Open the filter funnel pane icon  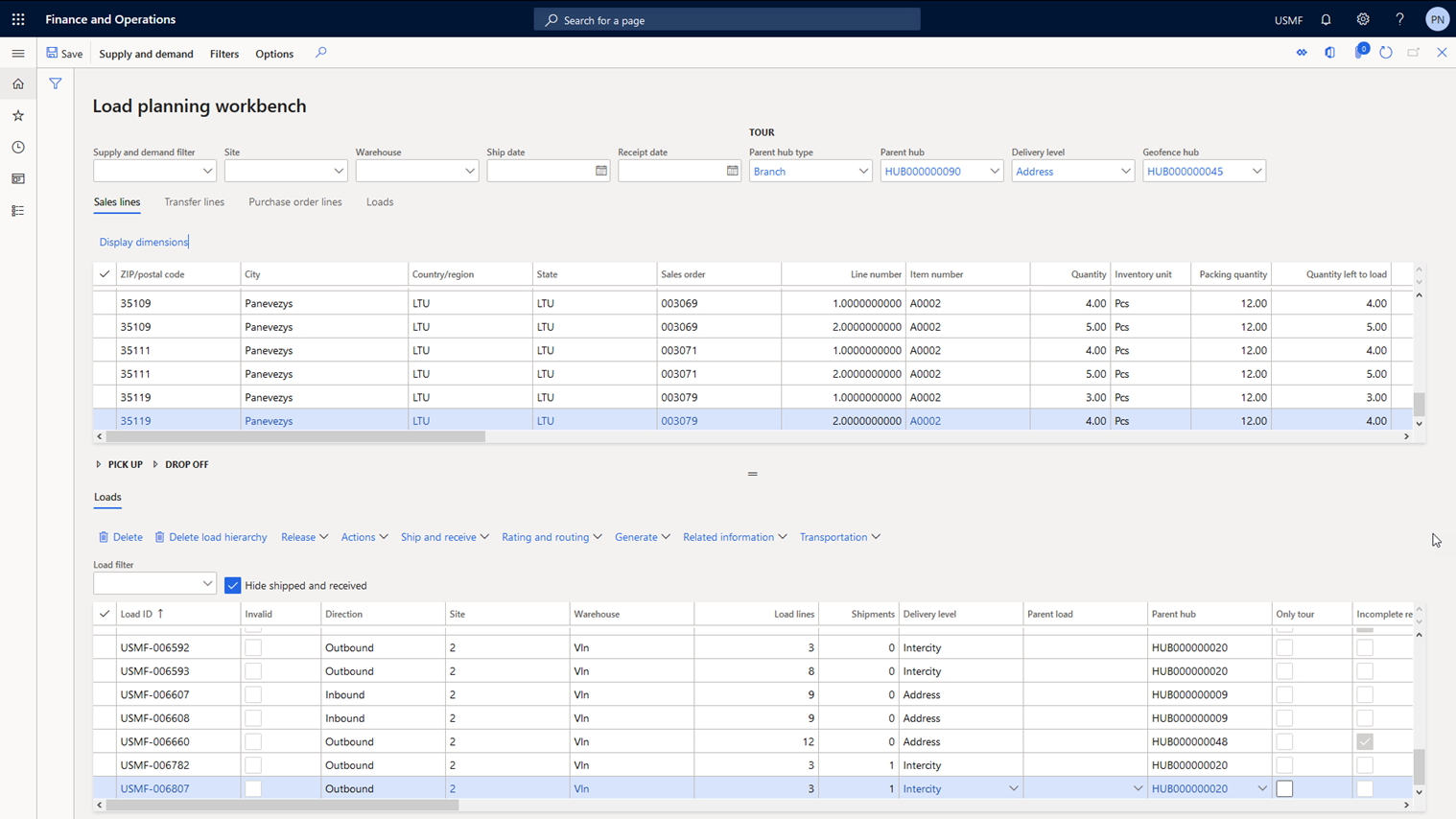[56, 84]
